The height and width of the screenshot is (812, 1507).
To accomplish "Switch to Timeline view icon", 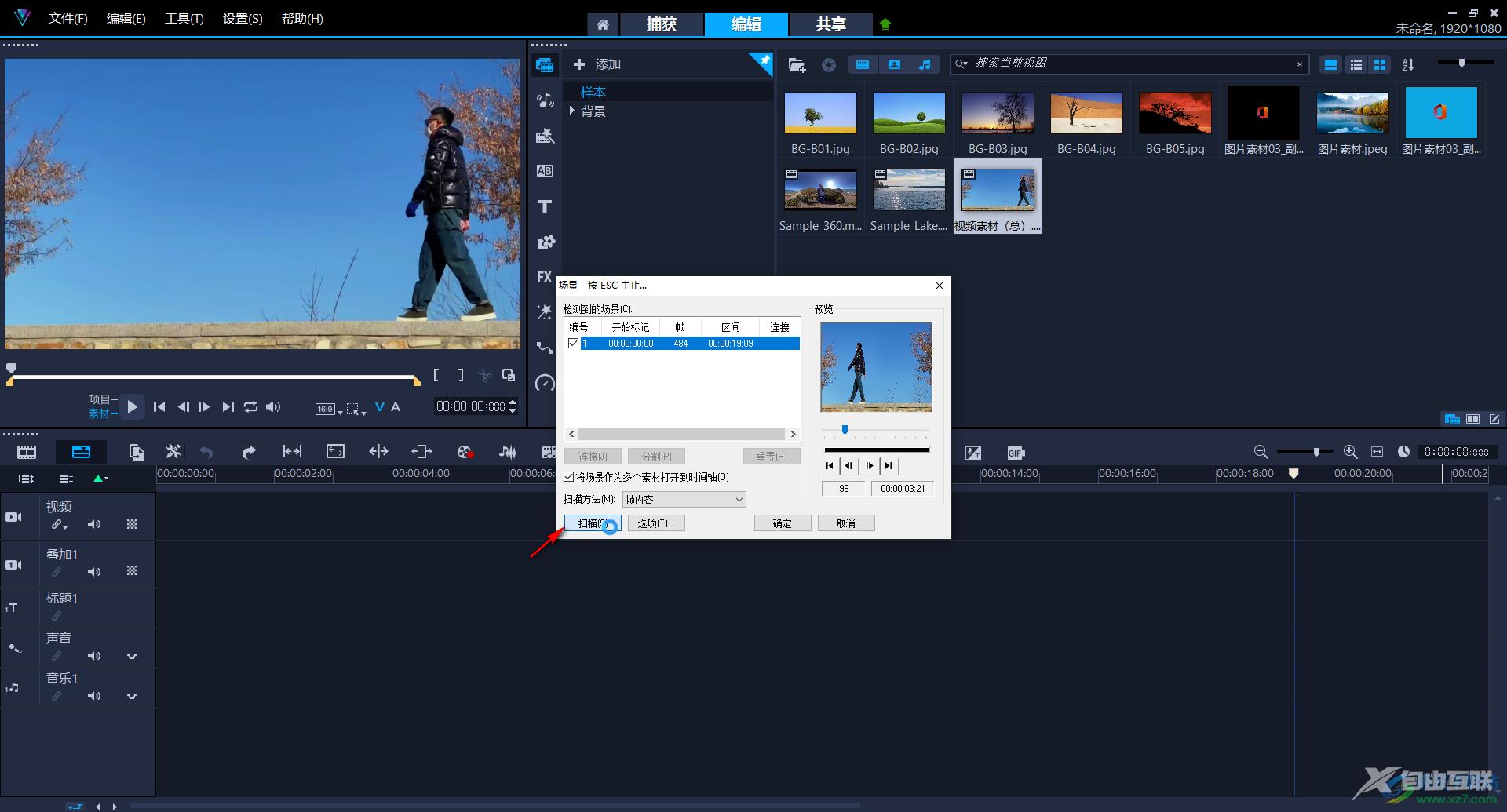I will pyautogui.click(x=81, y=452).
